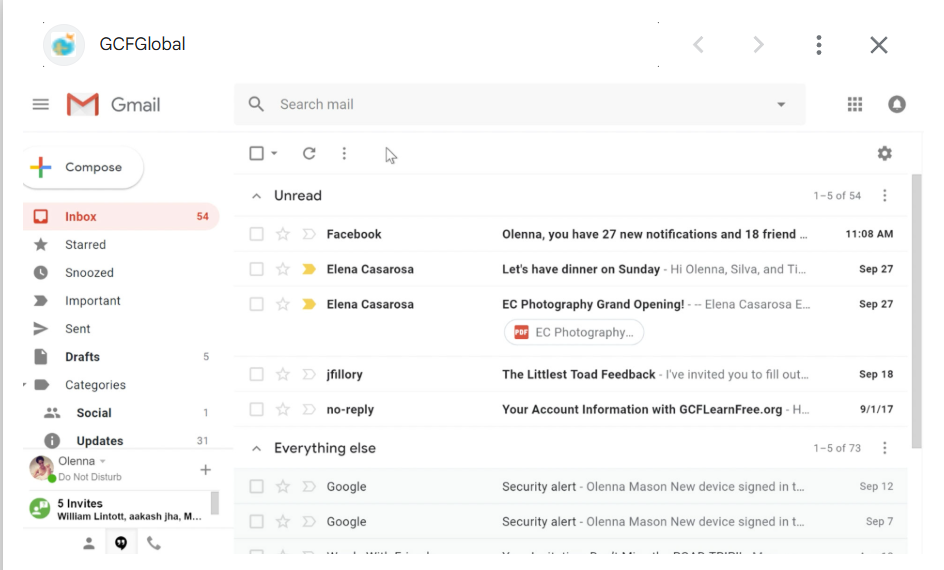The image size is (944, 570).
Task: Select the Facebook email checkbox
Action: (256, 234)
